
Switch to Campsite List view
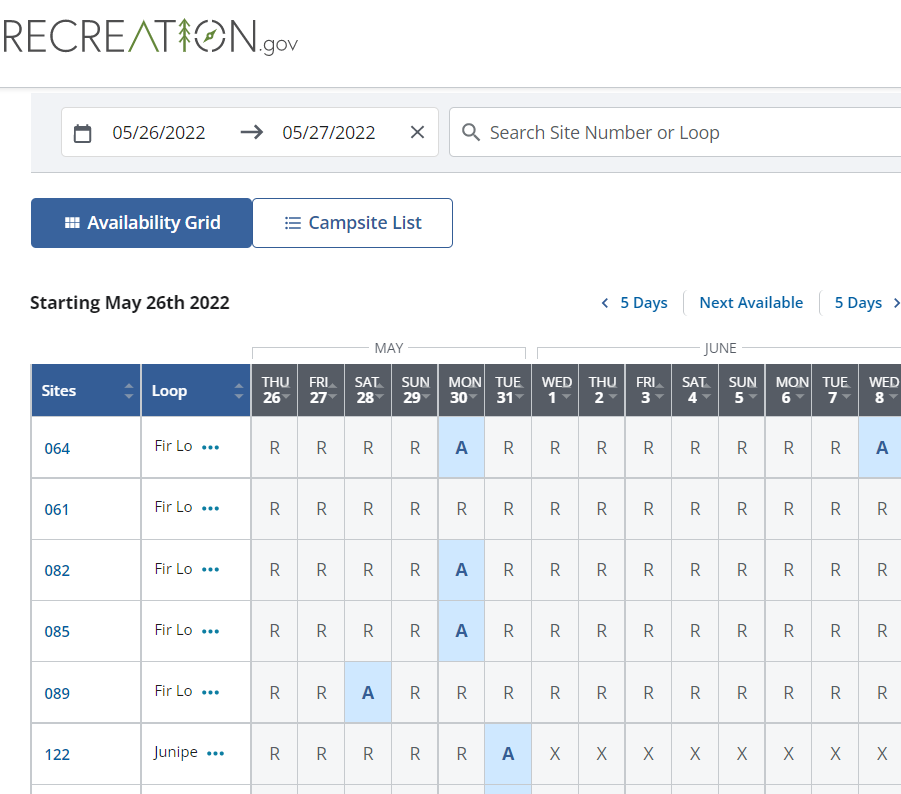pos(352,223)
